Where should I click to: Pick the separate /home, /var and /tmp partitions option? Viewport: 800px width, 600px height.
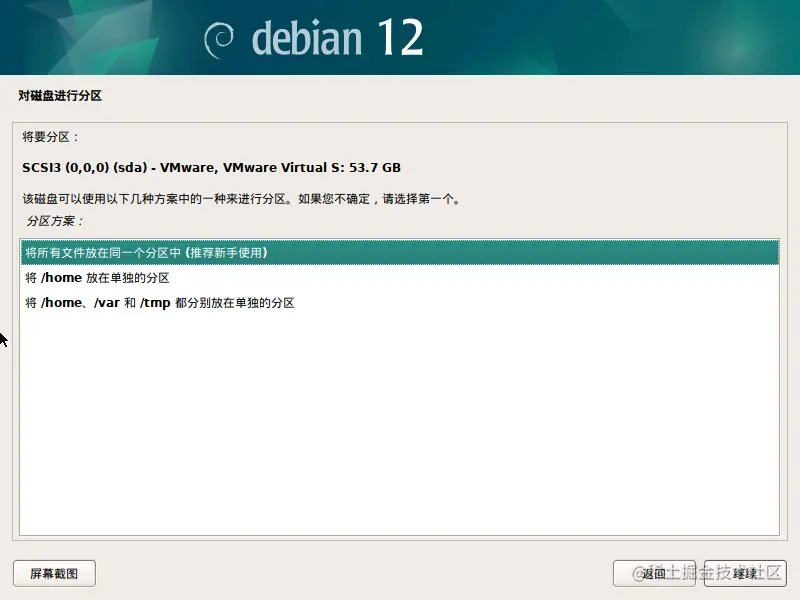399,303
